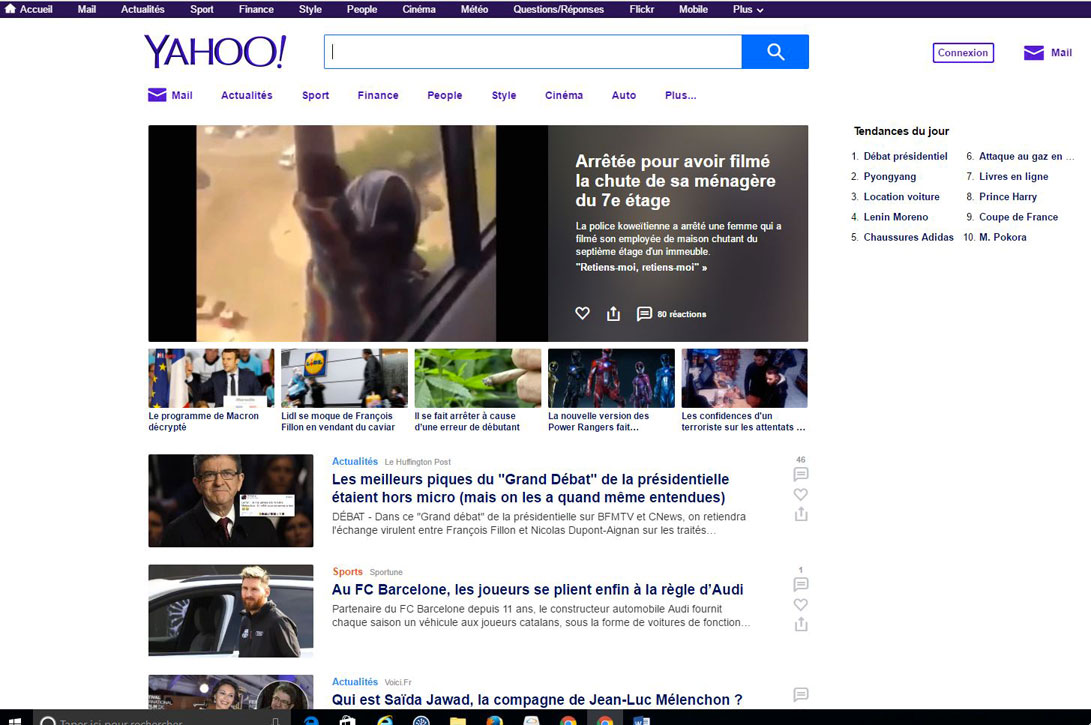Open Mobile in the top bar
The image size is (1091, 725).
click(x=693, y=9)
